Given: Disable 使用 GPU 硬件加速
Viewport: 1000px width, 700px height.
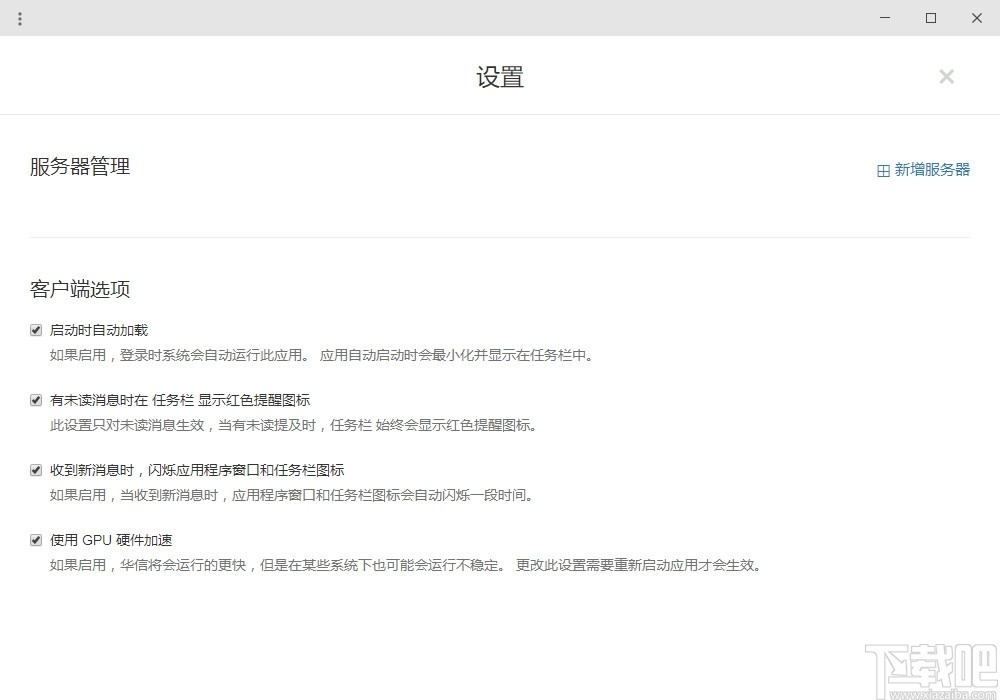Looking at the screenshot, I should pos(35,539).
